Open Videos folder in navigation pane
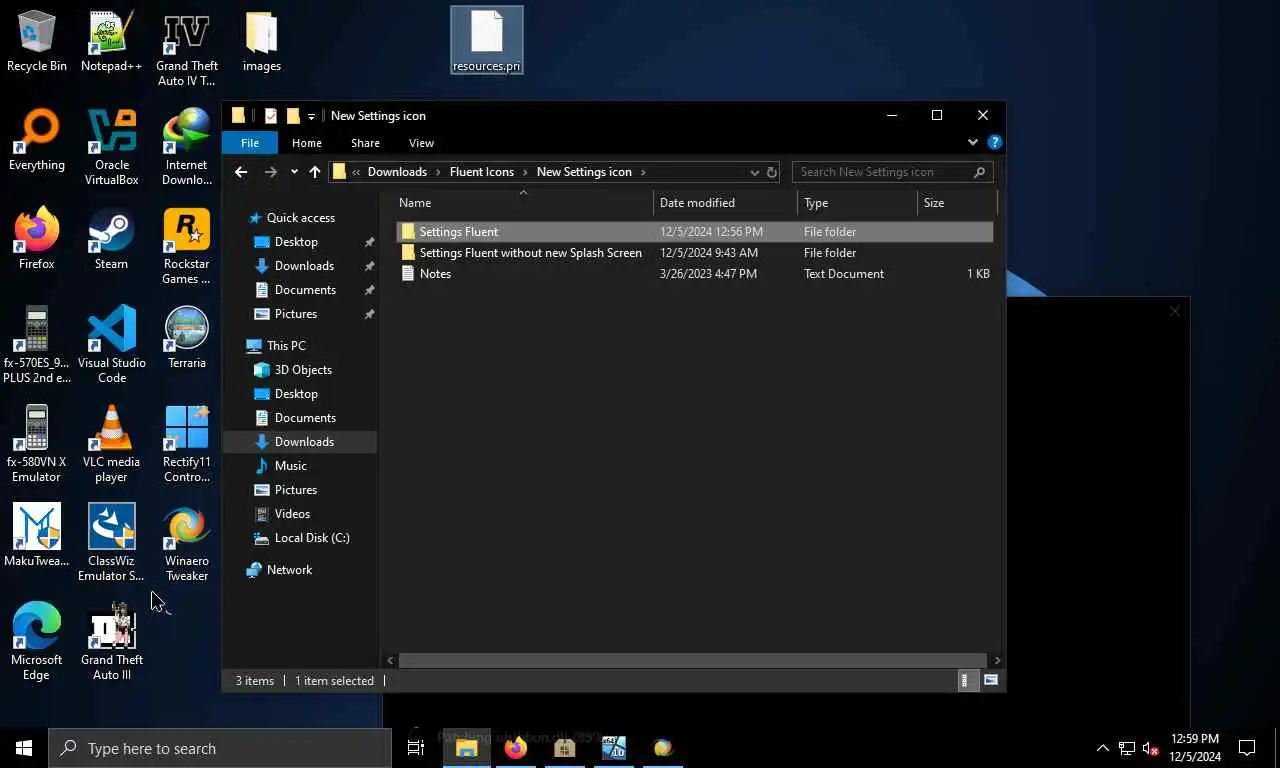 [292, 514]
